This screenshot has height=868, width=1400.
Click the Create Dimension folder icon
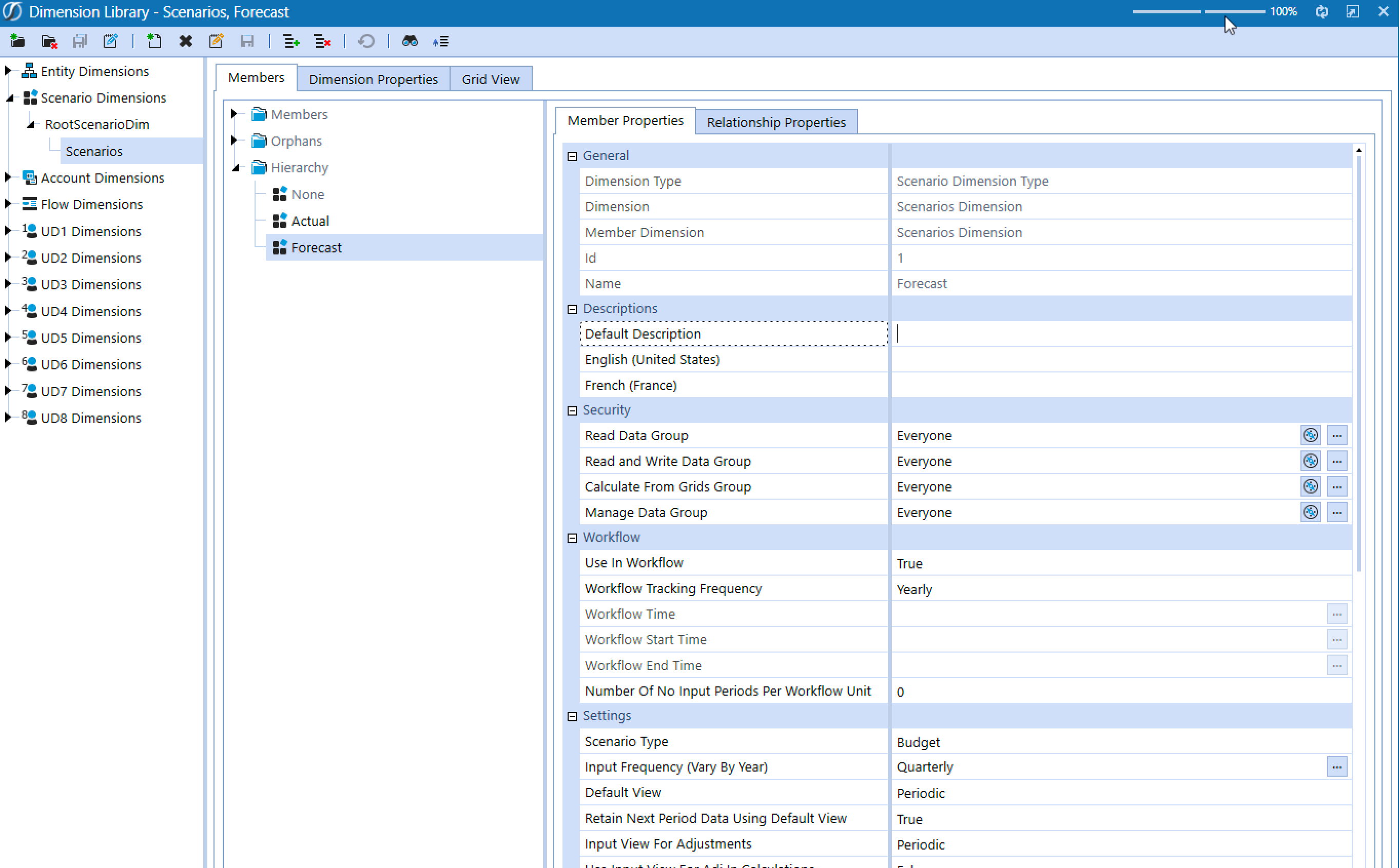coord(18,42)
